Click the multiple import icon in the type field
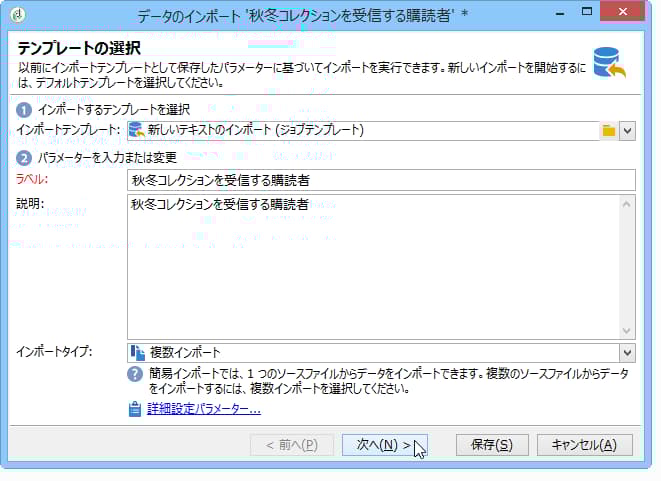The width and height of the screenshot is (661, 481). 137,352
